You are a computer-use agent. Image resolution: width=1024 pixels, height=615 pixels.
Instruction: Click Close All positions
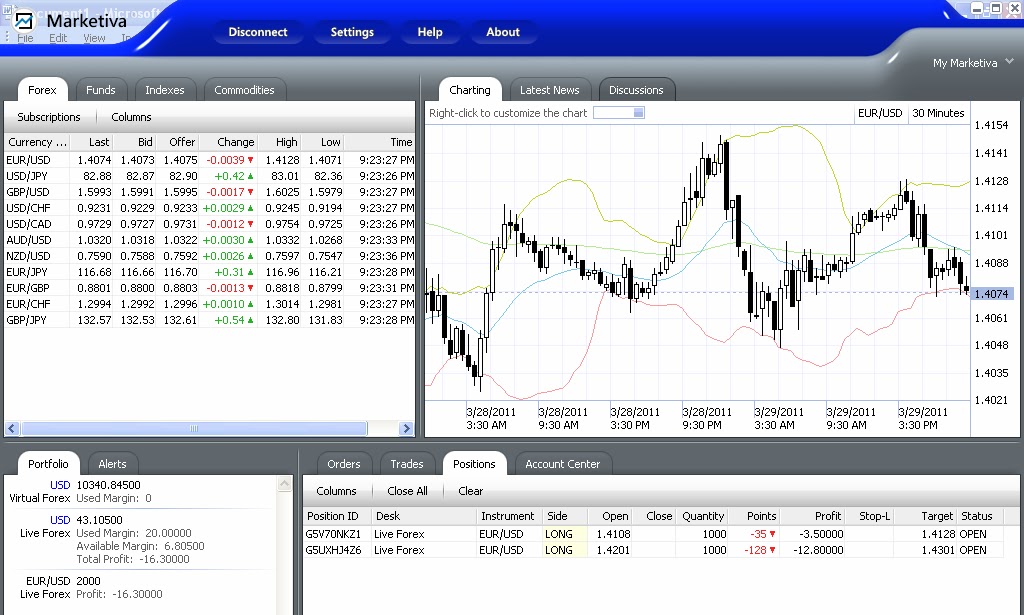coord(408,491)
